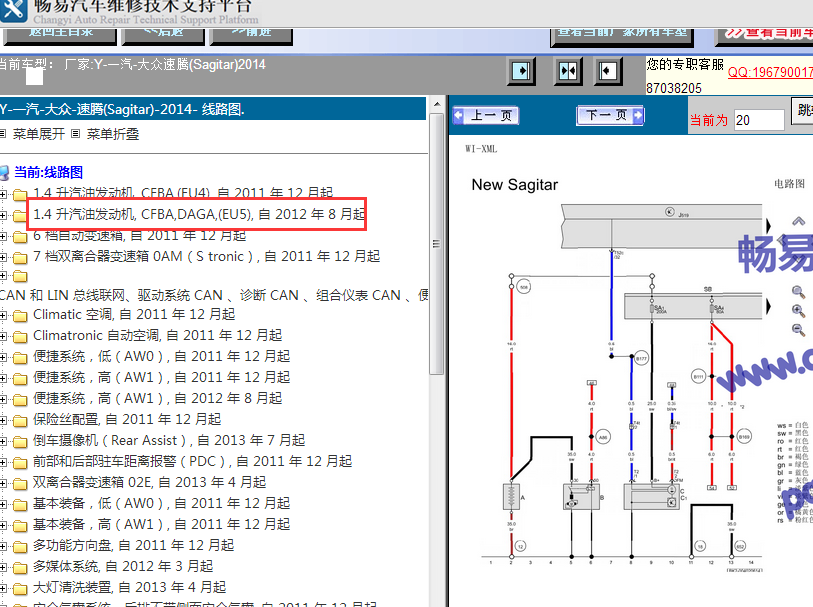Click the 跳 jump-to-page button
The height and width of the screenshot is (607, 813).
pyautogui.click(x=802, y=110)
